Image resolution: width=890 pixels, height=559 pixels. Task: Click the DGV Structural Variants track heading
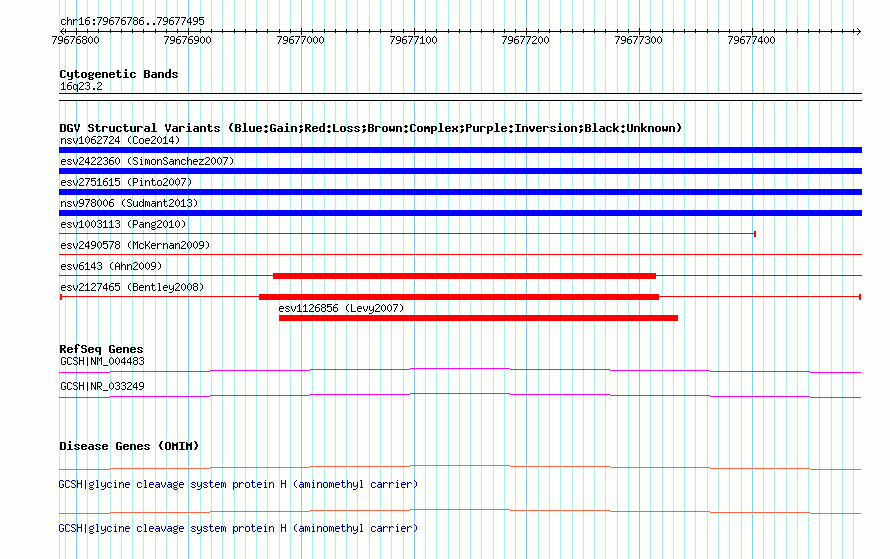(x=370, y=128)
